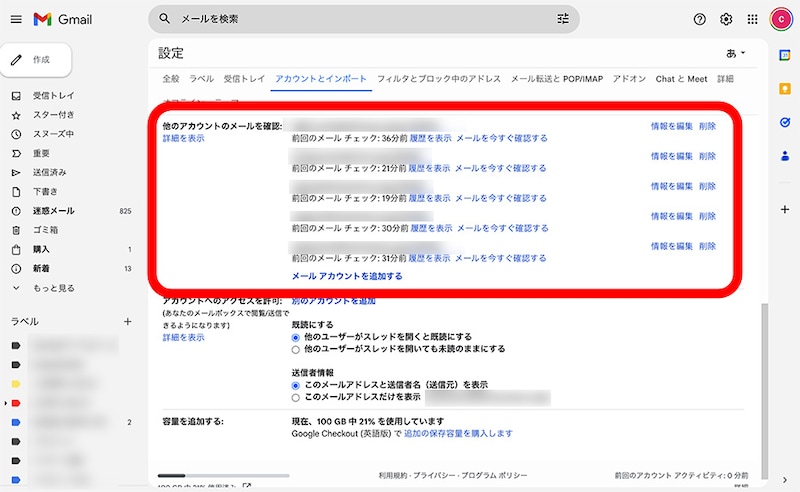Create new label with plus icon
The height and width of the screenshot is (492, 800).
pyautogui.click(x=128, y=322)
